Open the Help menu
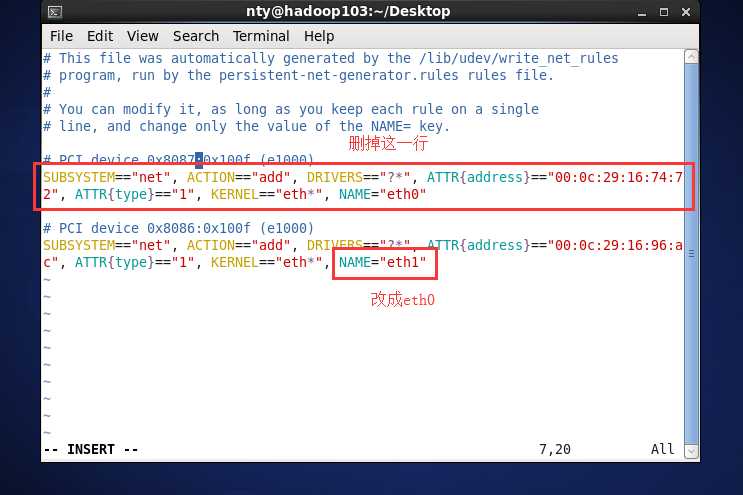Viewport: 743px width, 495px height. tap(319, 36)
